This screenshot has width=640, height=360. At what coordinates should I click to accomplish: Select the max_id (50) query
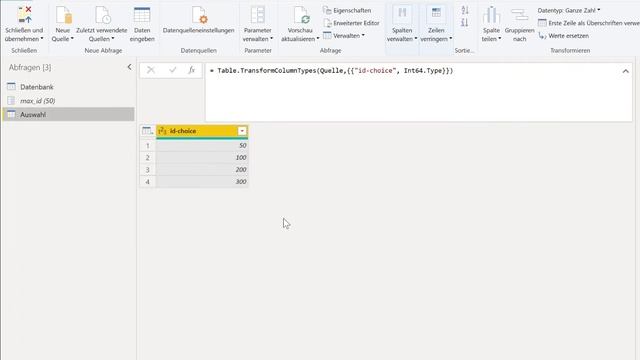click(38, 101)
